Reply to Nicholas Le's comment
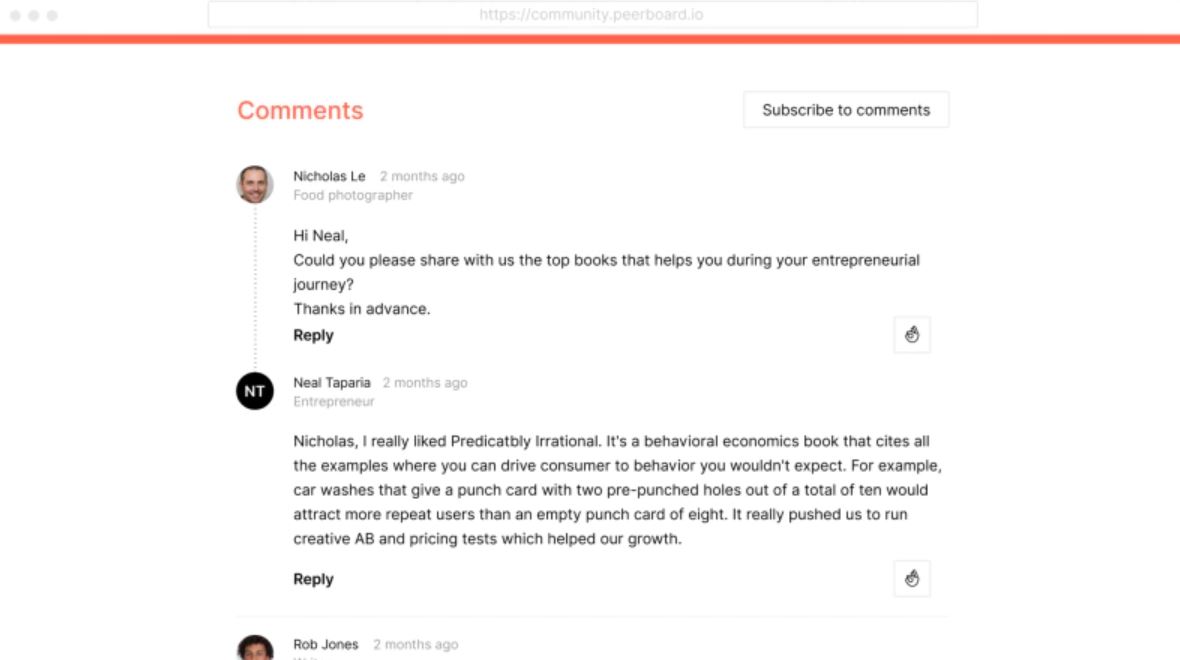 [x=313, y=336]
